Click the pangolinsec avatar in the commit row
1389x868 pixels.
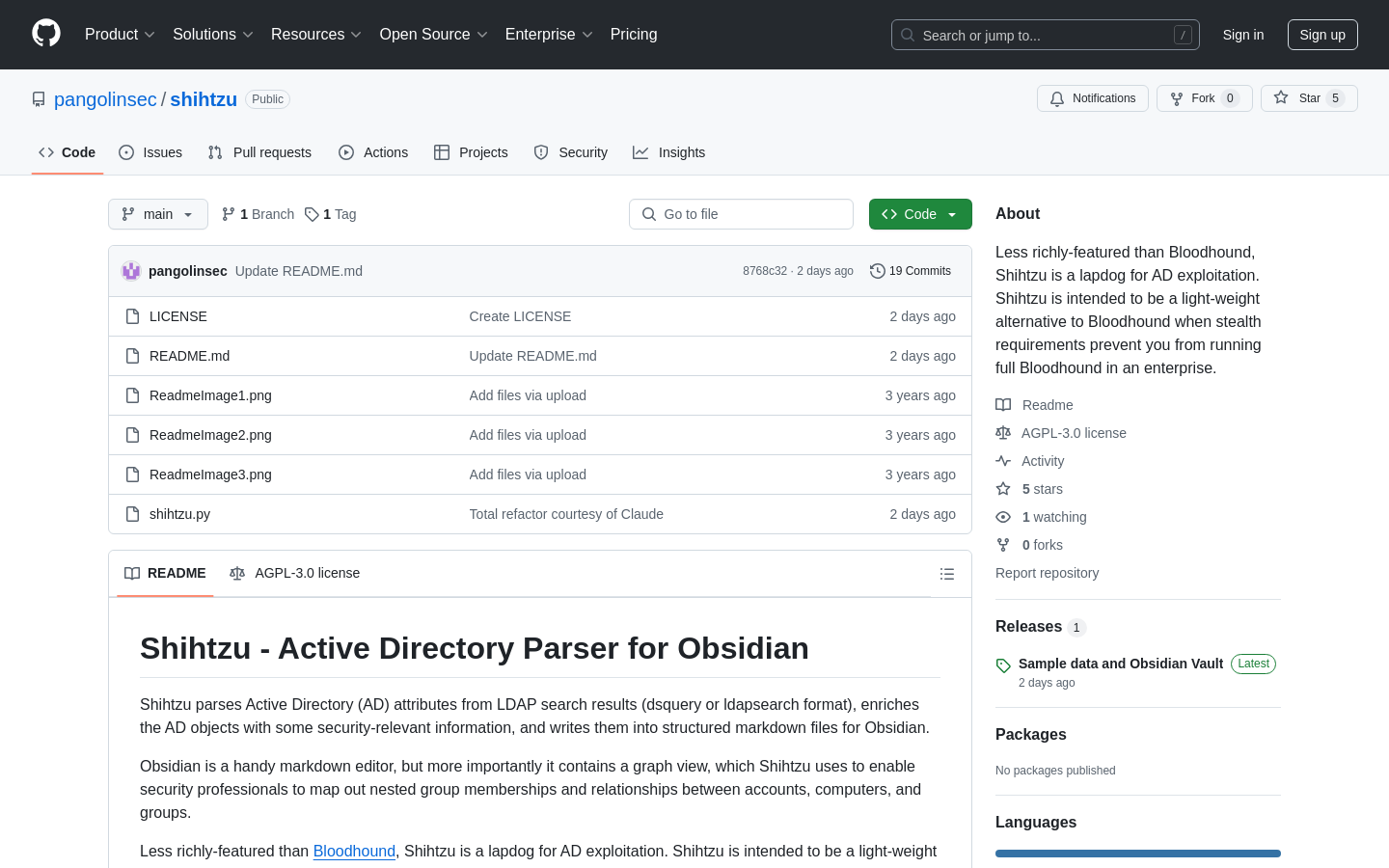[x=131, y=271]
